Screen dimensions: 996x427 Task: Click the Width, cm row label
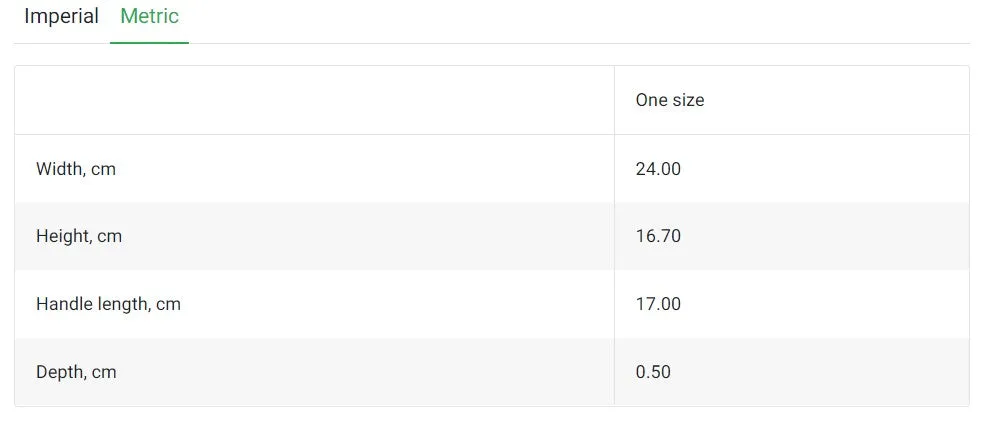point(76,169)
